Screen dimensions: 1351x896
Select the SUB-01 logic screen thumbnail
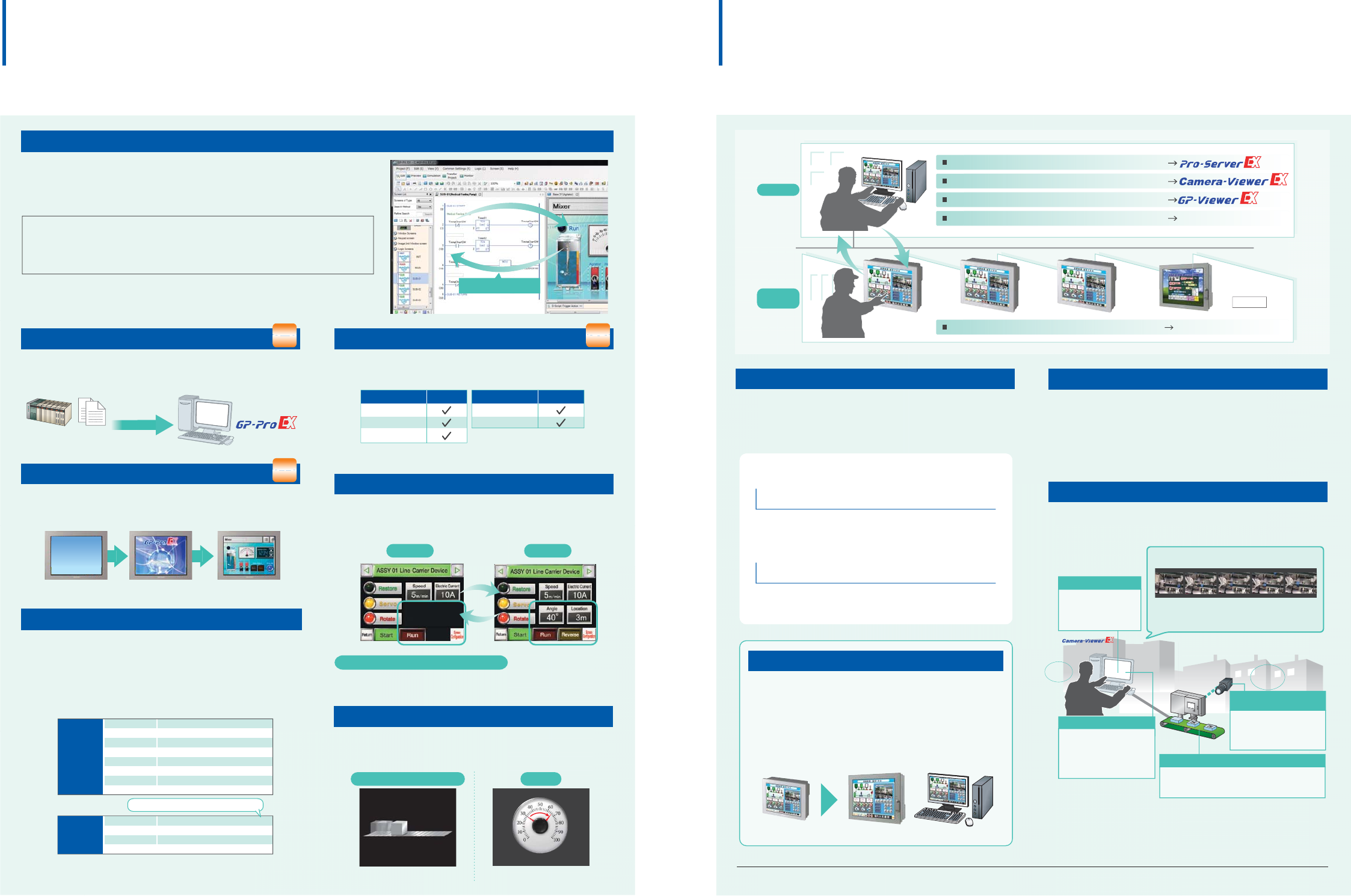(x=404, y=278)
